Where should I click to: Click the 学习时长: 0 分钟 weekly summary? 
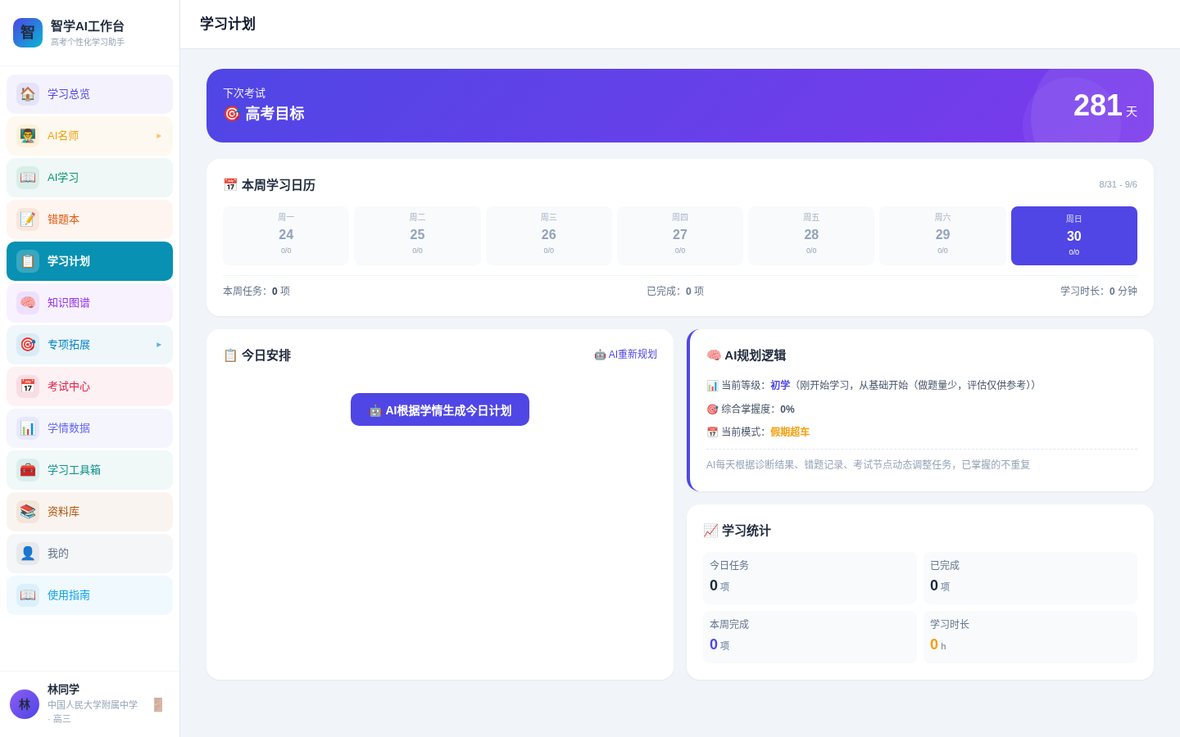(1099, 291)
